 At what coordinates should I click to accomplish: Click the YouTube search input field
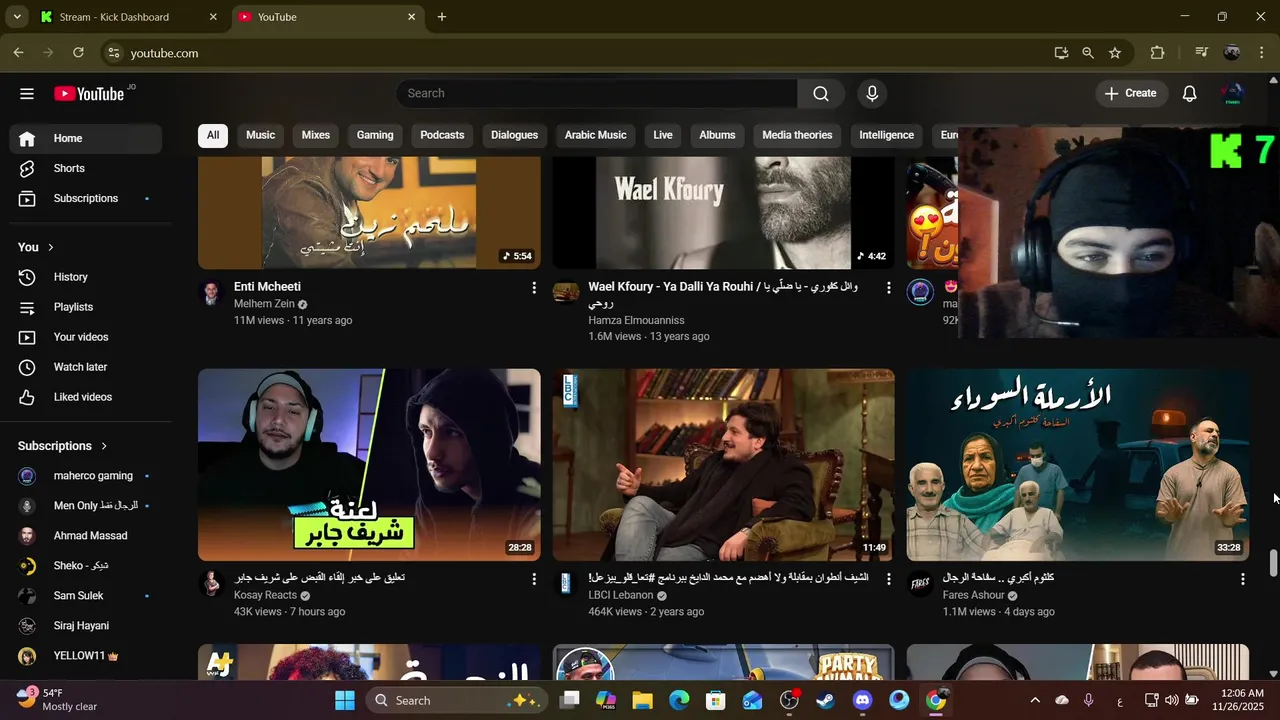(597, 93)
